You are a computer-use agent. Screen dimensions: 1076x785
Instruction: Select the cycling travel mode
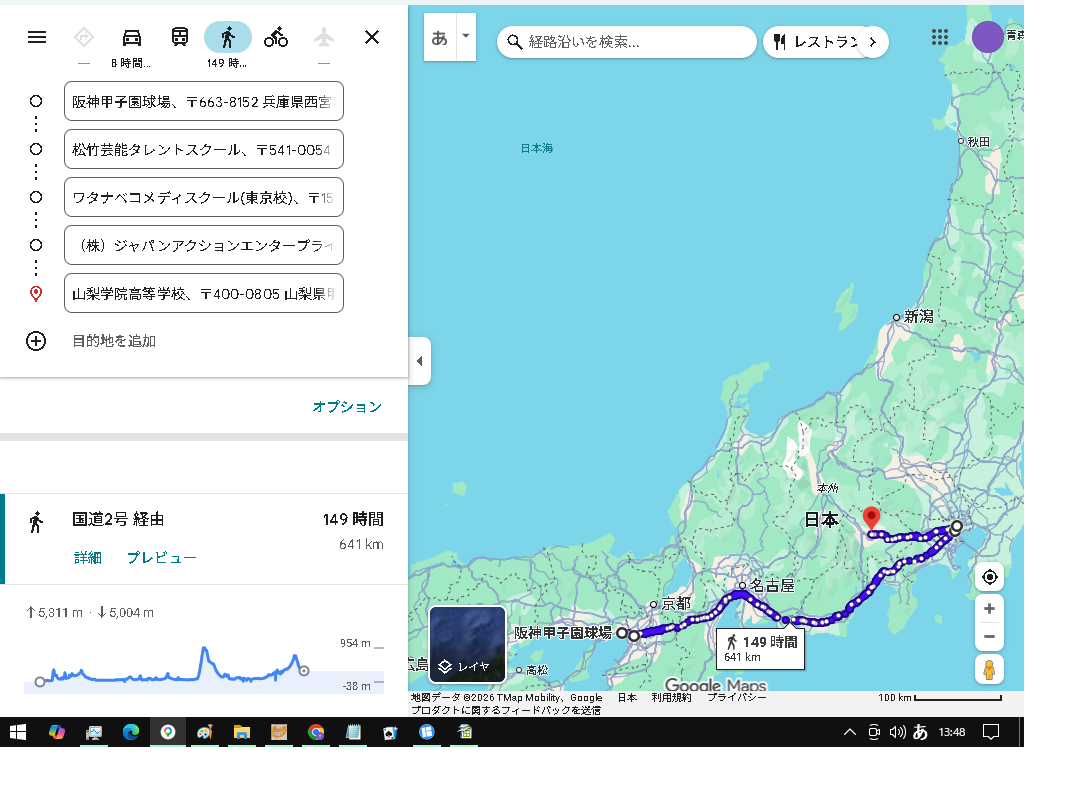[x=276, y=38]
